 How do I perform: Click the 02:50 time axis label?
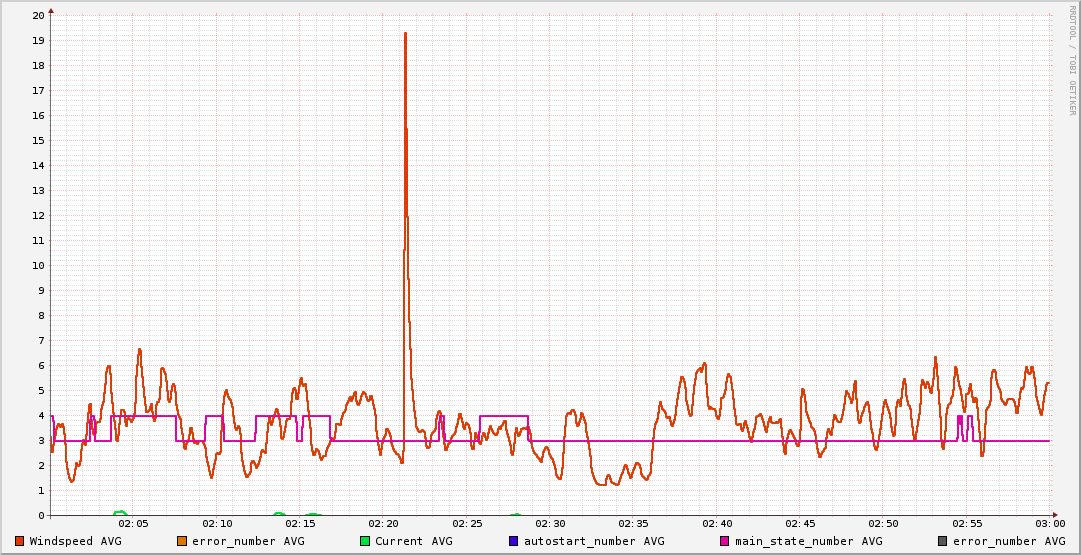point(884,523)
